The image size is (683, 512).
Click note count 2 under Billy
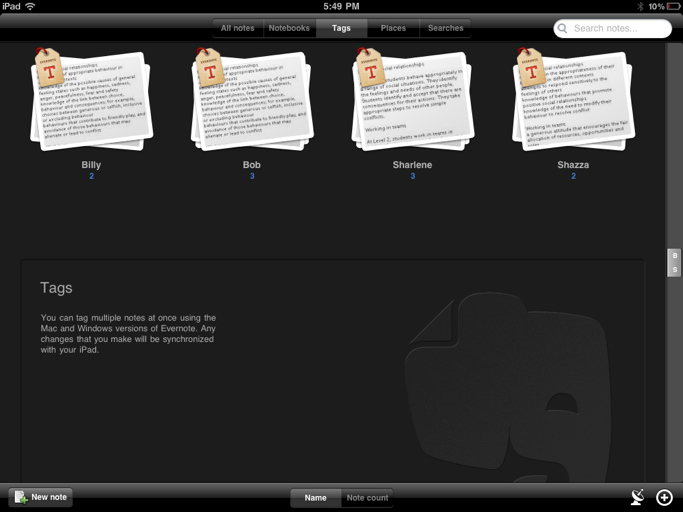(x=91, y=176)
